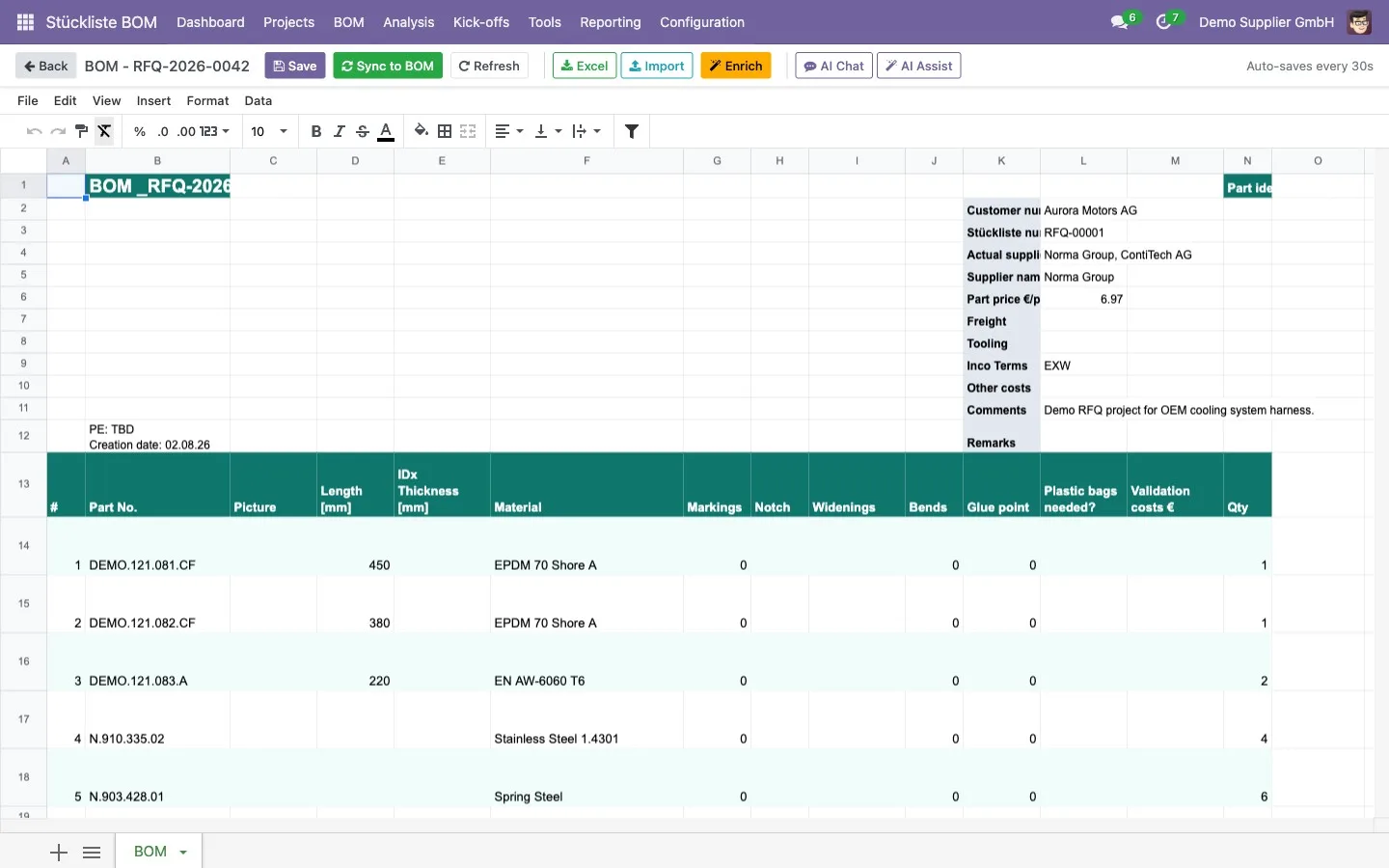Open Kick-offs in top navigation
1389x868 pixels.
481,22
